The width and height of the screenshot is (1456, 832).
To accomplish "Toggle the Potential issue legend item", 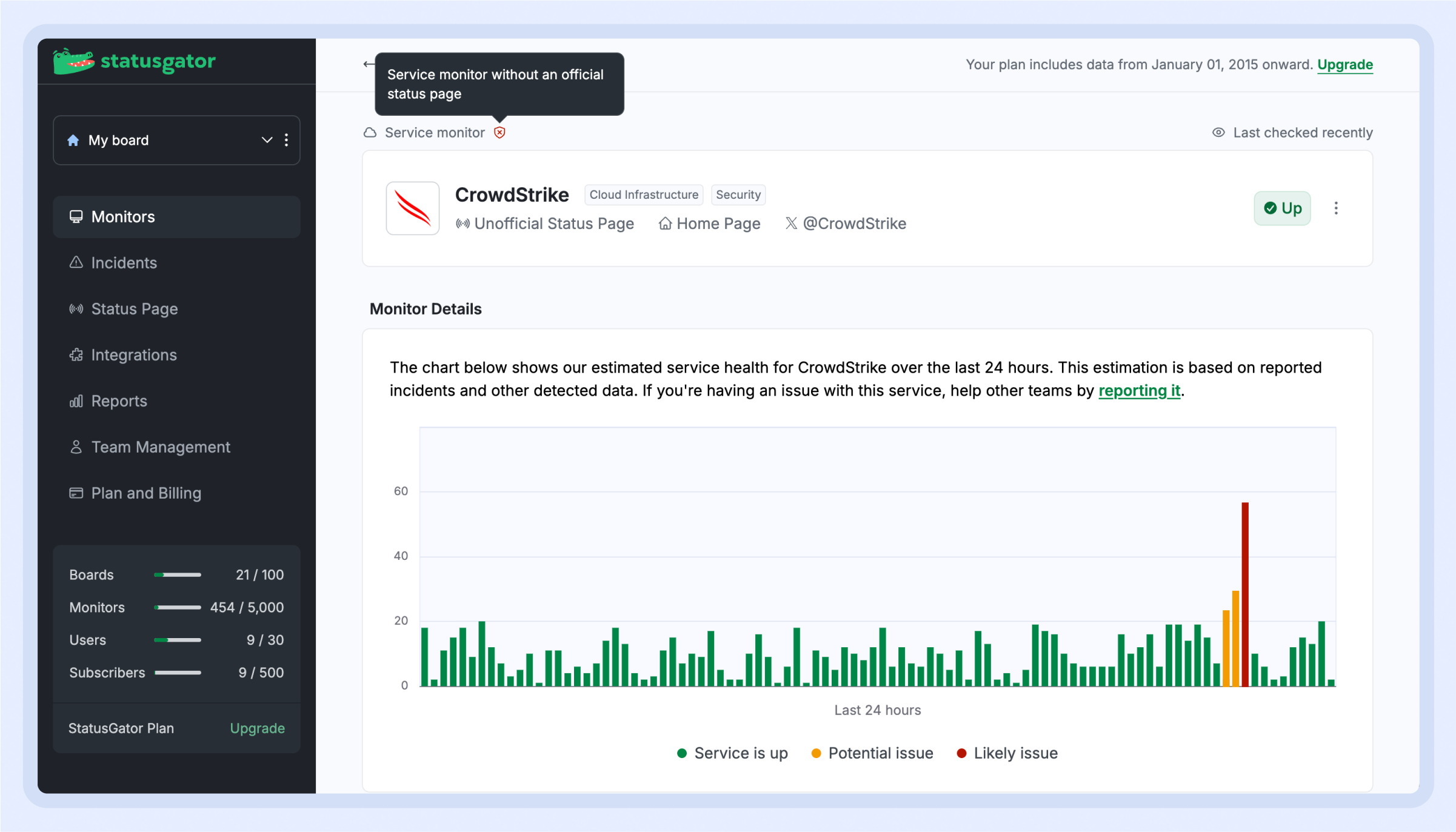I will click(872, 753).
